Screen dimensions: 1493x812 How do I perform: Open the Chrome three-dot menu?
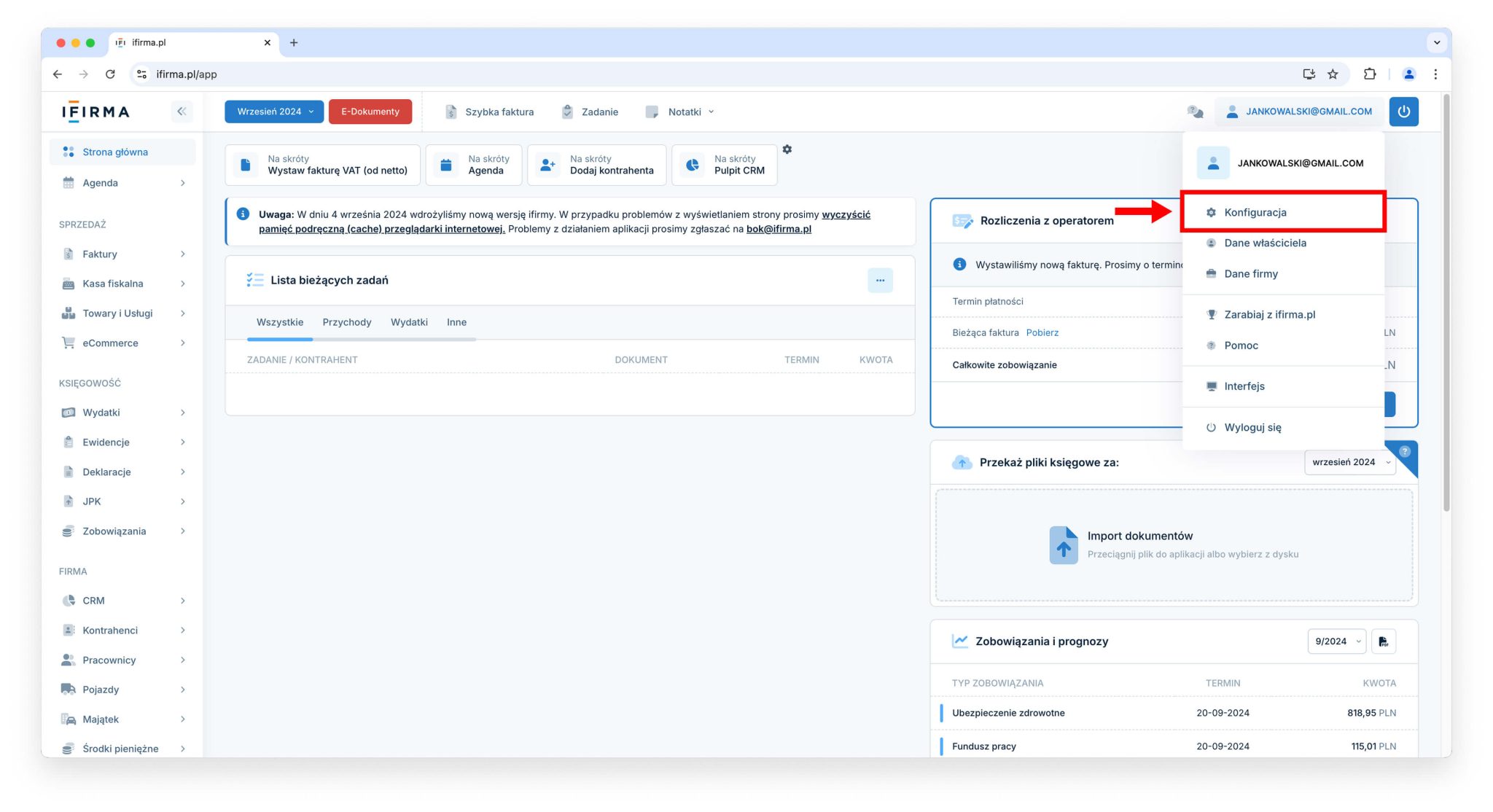(x=1435, y=74)
